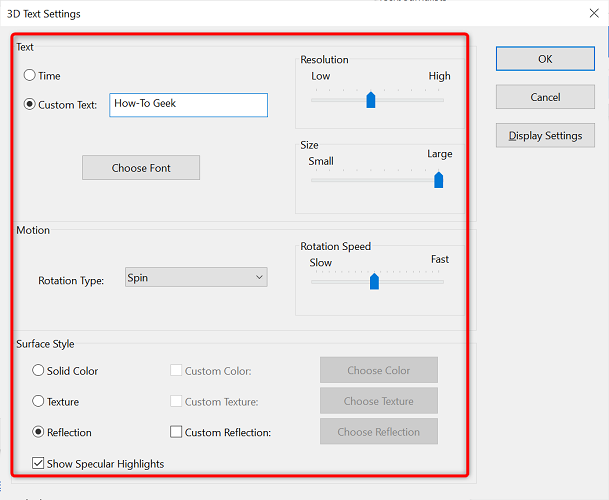Select the Reflection radio button
The height and width of the screenshot is (500, 609).
39,433
